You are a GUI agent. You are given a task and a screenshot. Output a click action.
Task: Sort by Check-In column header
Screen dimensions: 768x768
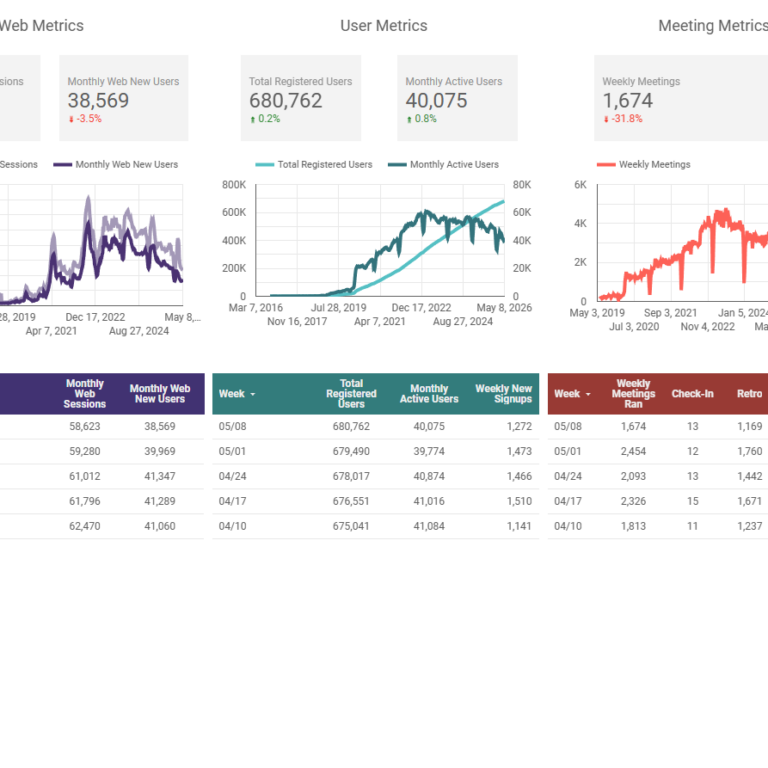[x=692, y=394]
